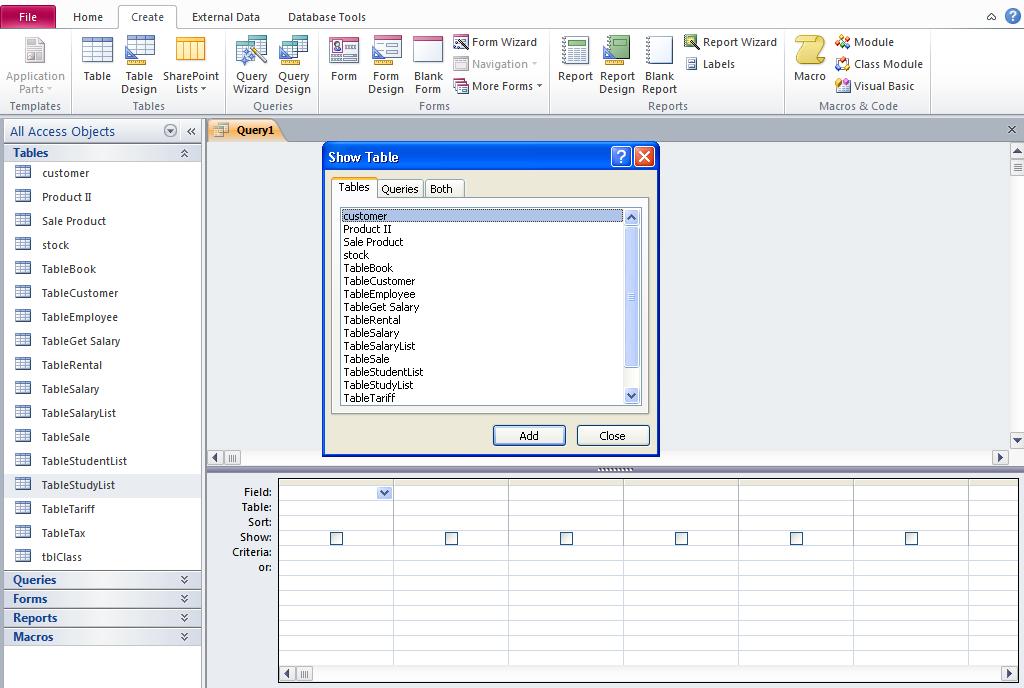Open TableTax in navigation pane
Image resolution: width=1024 pixels, height=688 pixels.
(x=103, y=533)
